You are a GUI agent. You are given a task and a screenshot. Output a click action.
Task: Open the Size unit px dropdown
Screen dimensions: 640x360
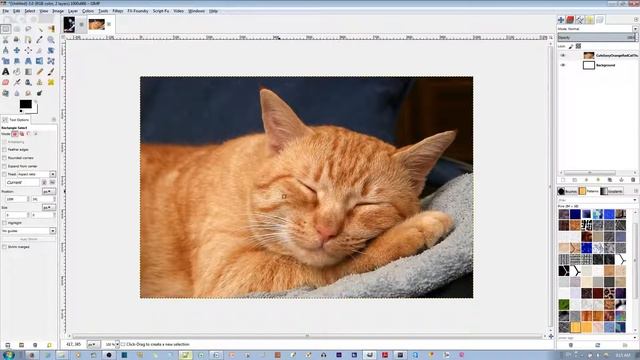pyautogui.click(x=48, y=207)
